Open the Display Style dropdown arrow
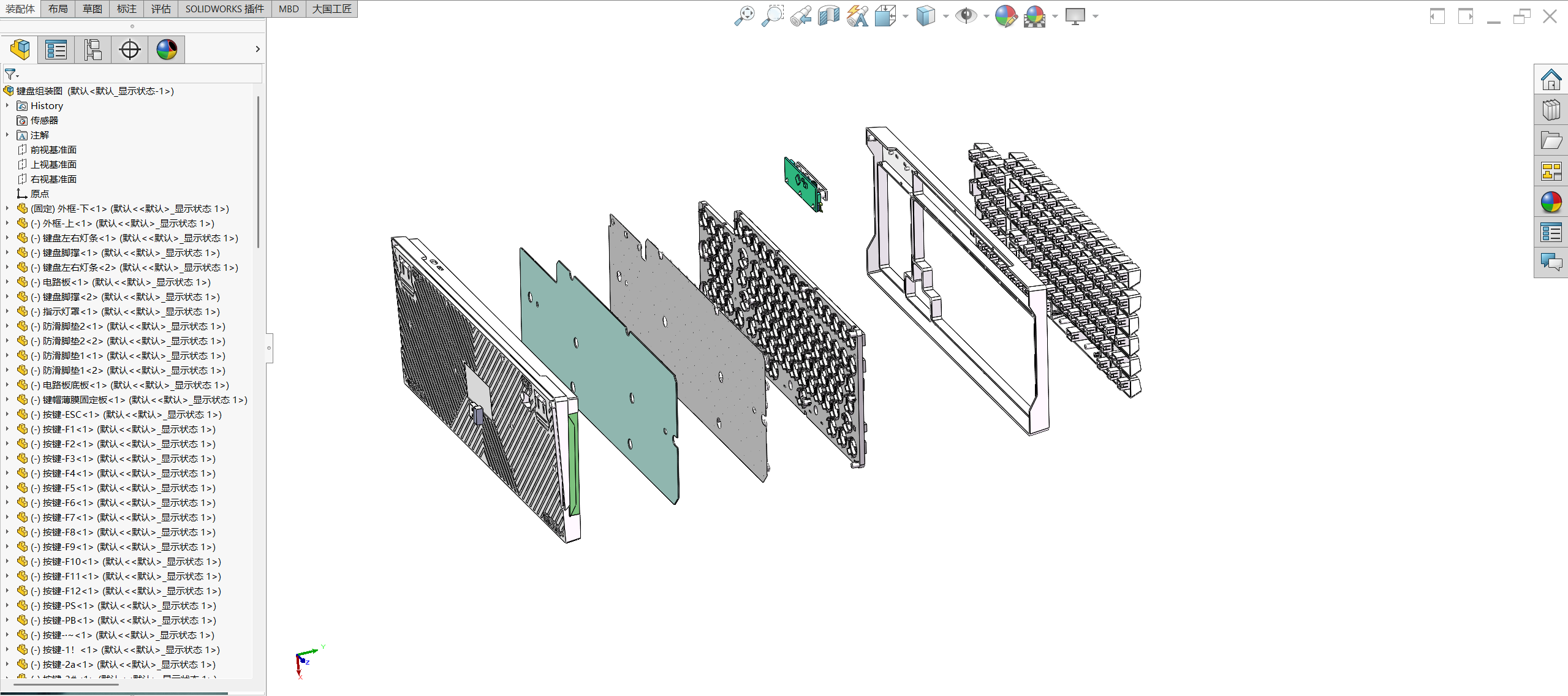The width and height of the screenshot is (1568, 696). (x=946, y=17)
